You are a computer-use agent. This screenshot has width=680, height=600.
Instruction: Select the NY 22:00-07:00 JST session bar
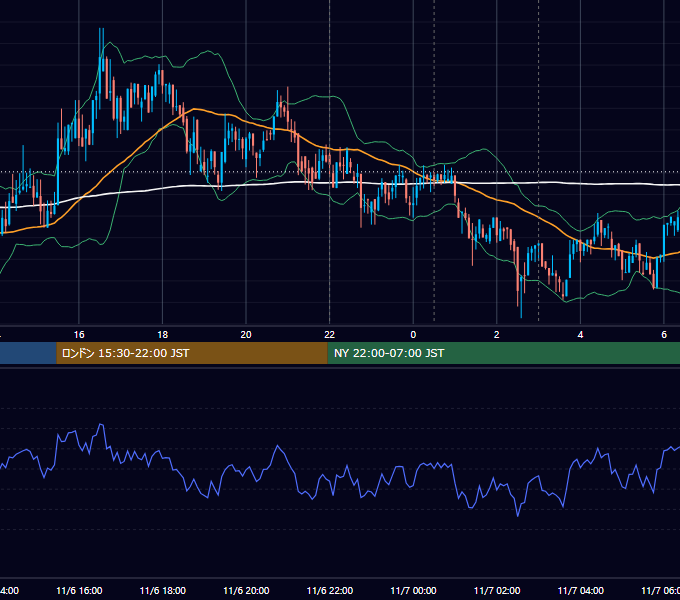click(503, 353)
